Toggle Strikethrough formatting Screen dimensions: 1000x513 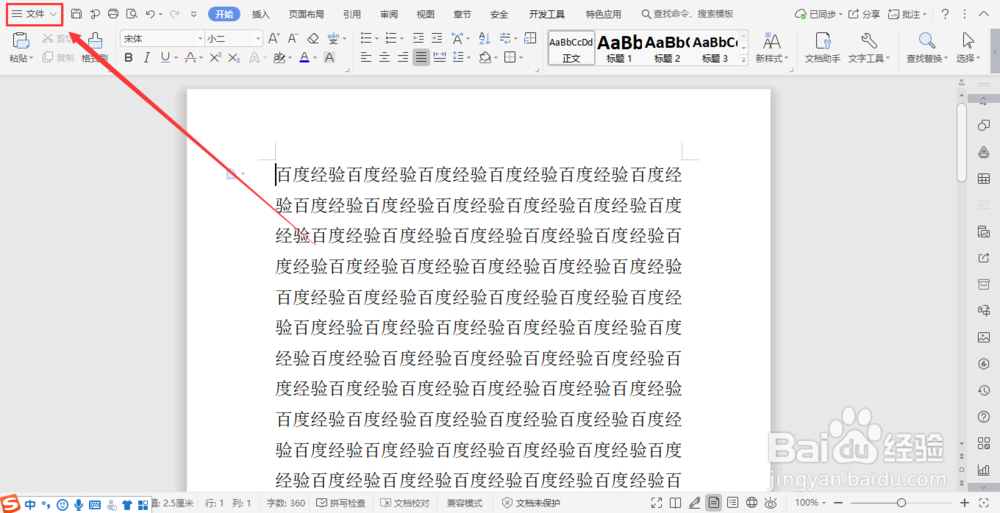(190, 57)
